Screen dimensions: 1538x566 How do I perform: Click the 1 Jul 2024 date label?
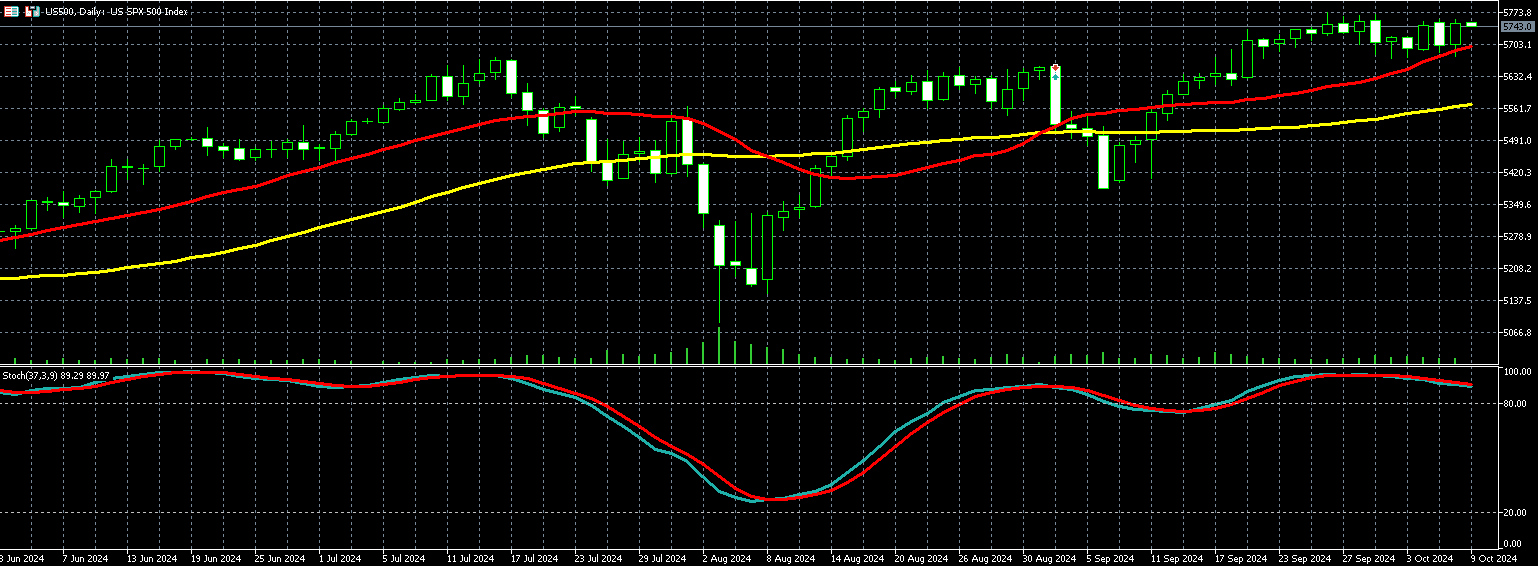point(341,558)
